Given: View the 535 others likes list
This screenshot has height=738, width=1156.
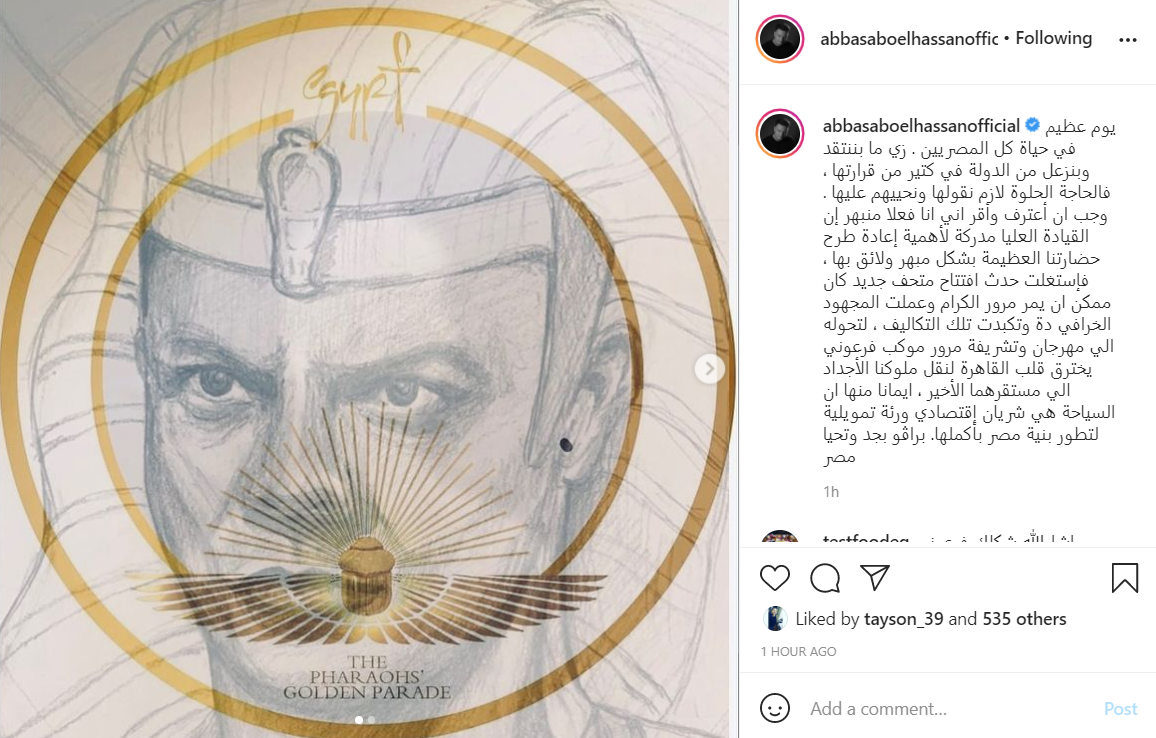Looking at the screenshot, I should (1024, 619).
